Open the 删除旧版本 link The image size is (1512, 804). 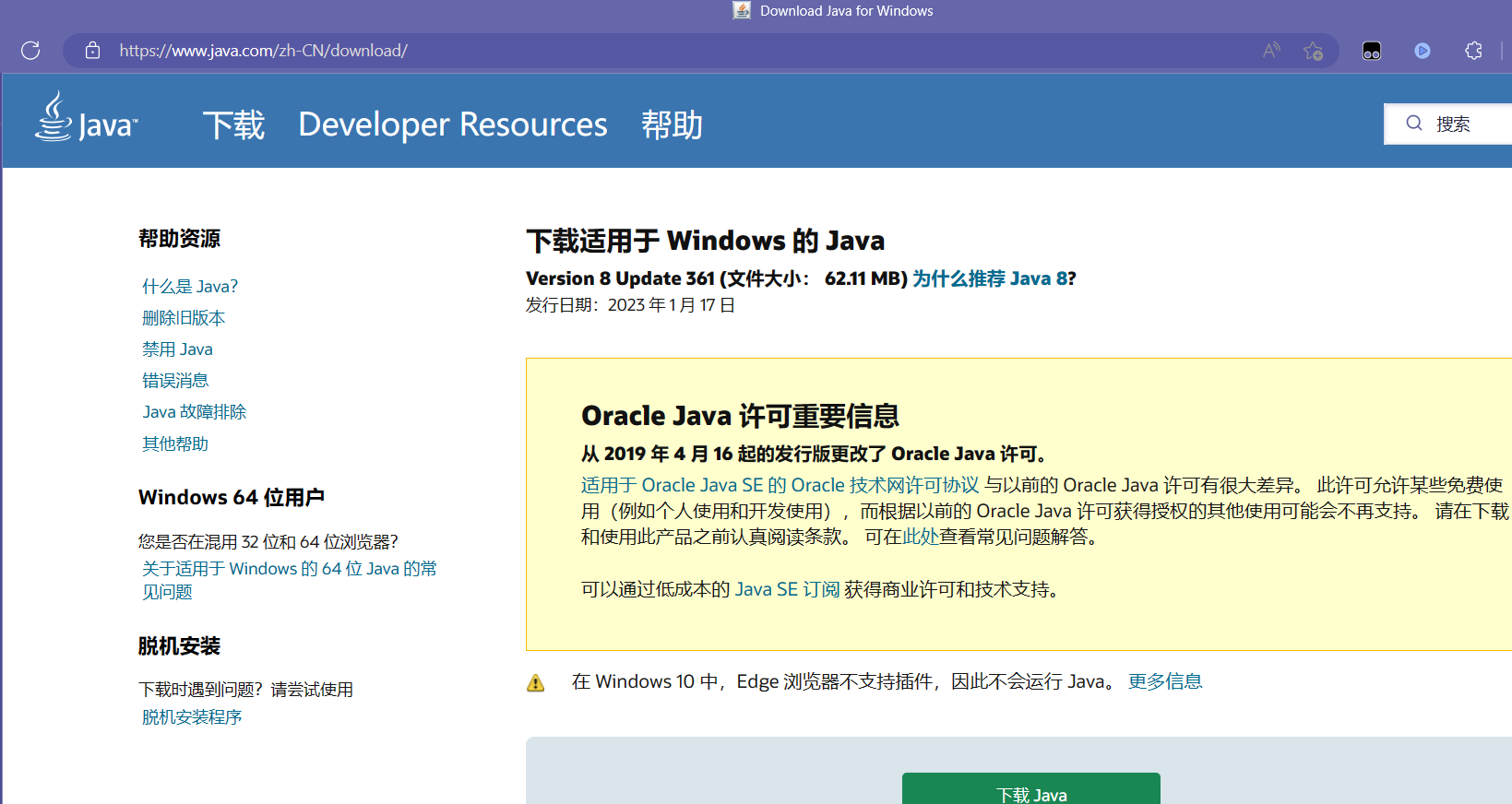coord(184,318)
